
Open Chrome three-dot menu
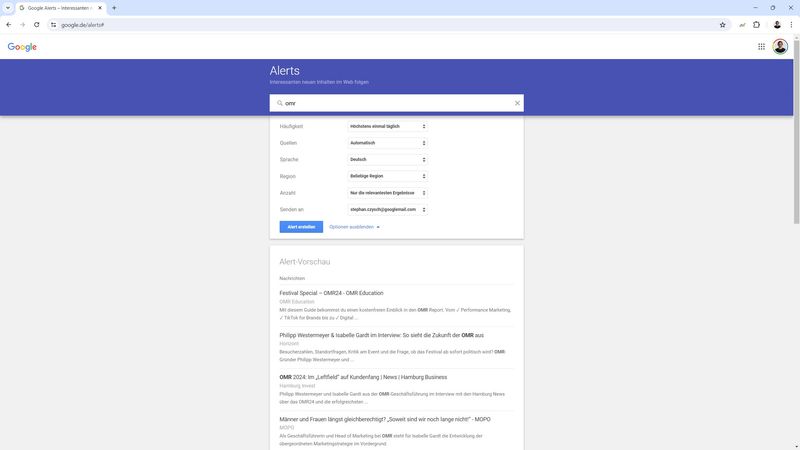[791, 24]
